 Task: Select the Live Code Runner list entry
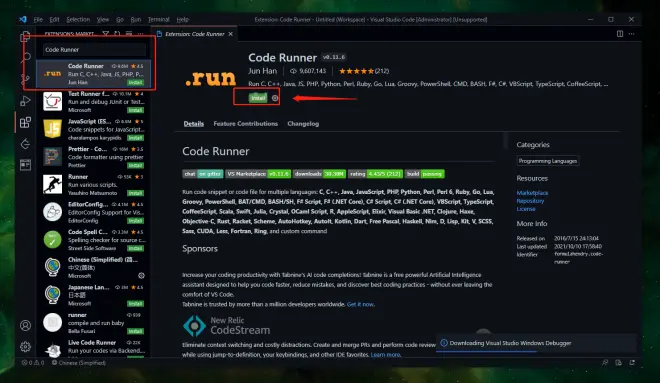(93, 348)
